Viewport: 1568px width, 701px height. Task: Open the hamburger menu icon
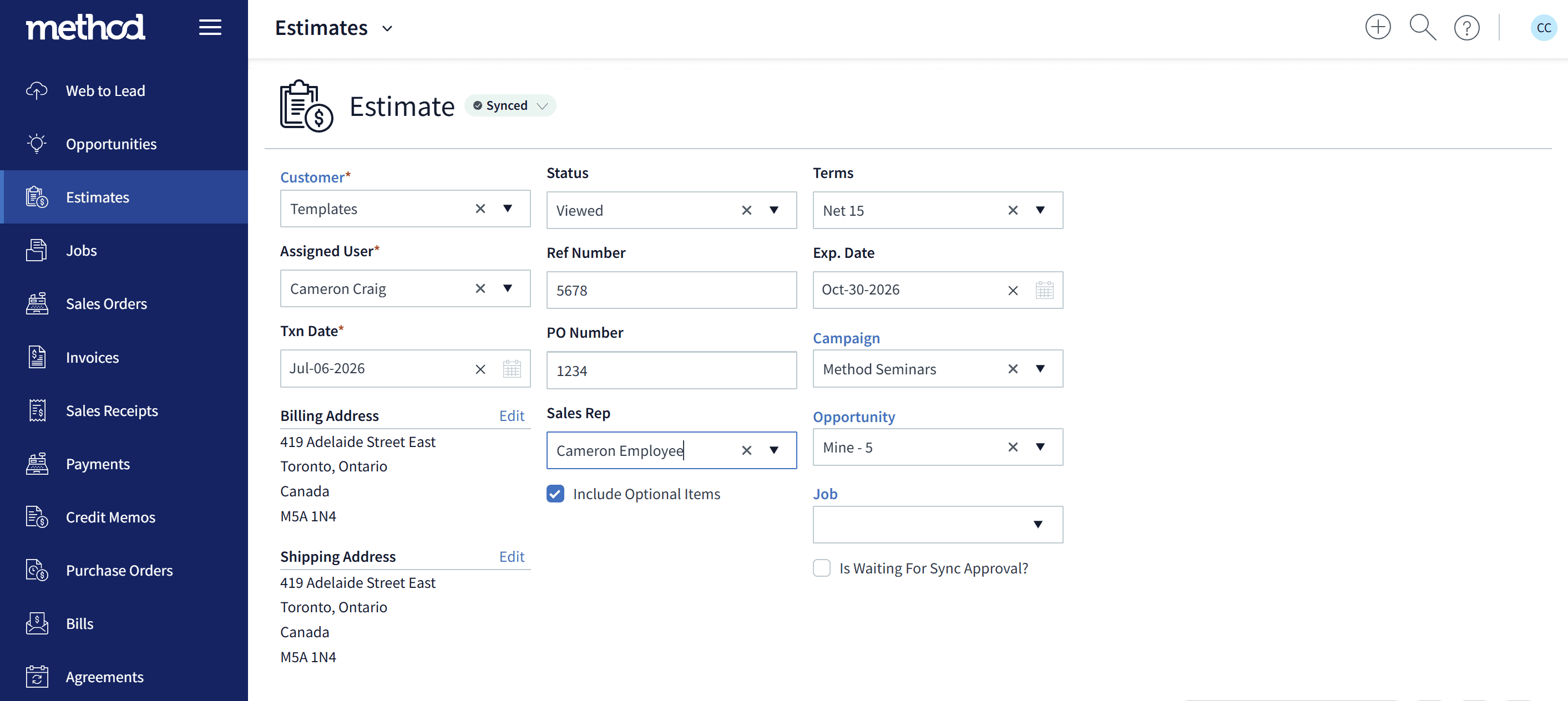210,27
